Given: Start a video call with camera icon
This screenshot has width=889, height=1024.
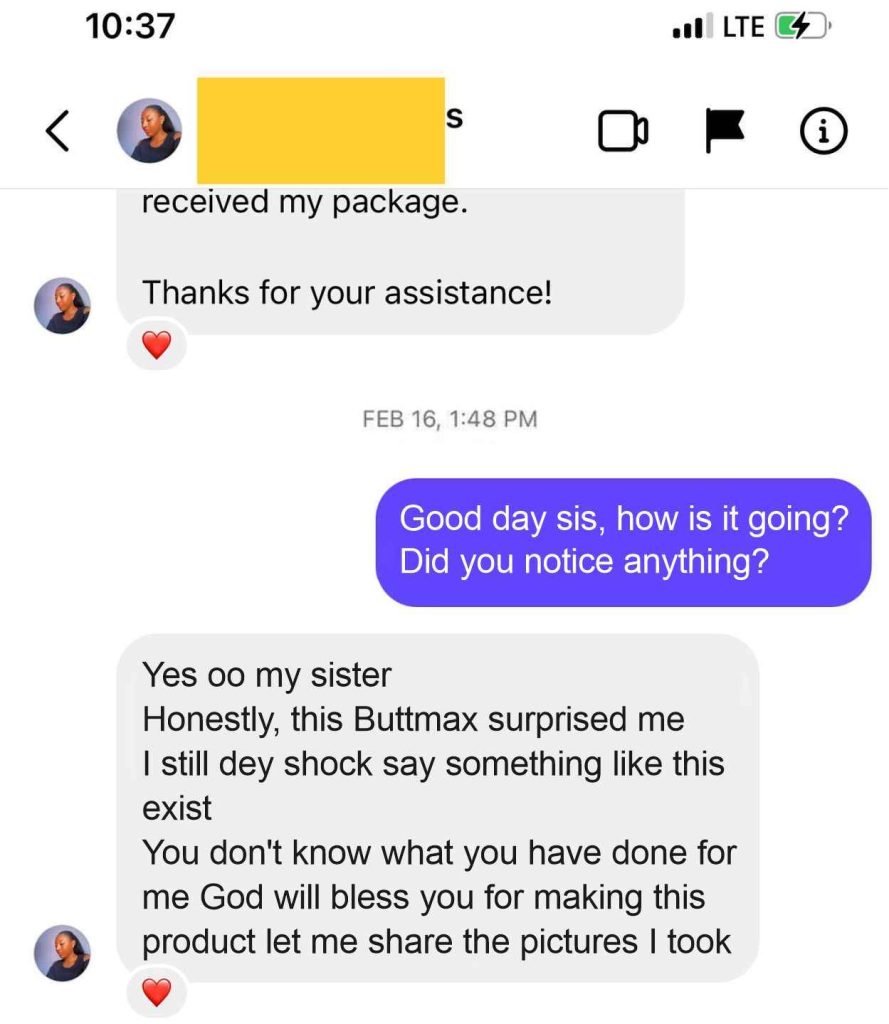Looking at the screenshot, I should coord(623,131).
